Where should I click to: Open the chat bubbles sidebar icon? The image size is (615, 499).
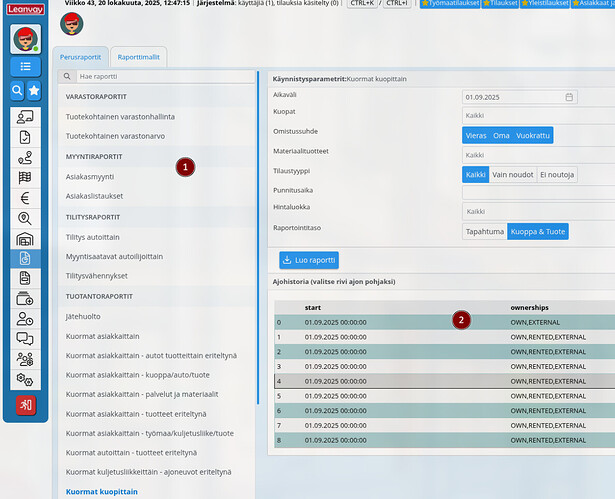click(25, 339)
